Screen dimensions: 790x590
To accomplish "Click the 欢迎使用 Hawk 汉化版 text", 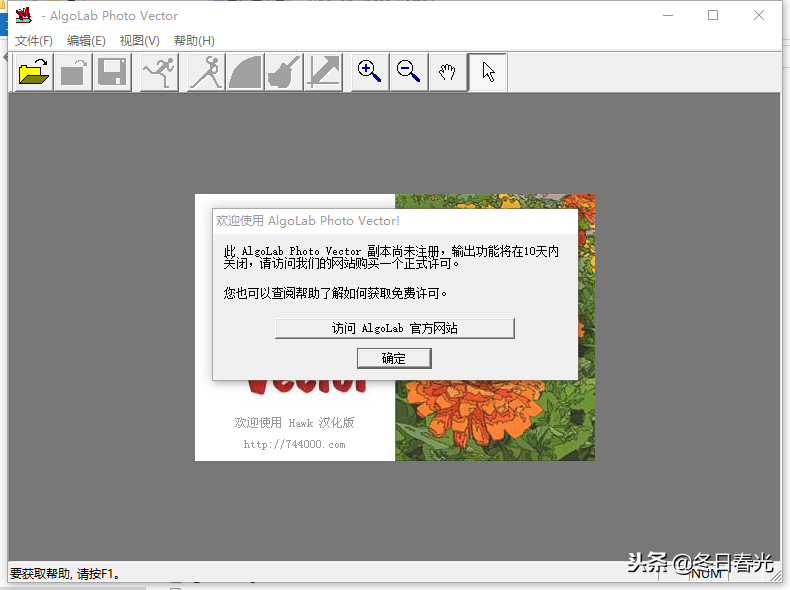I will pyautogui.click(x=294, y=422).
